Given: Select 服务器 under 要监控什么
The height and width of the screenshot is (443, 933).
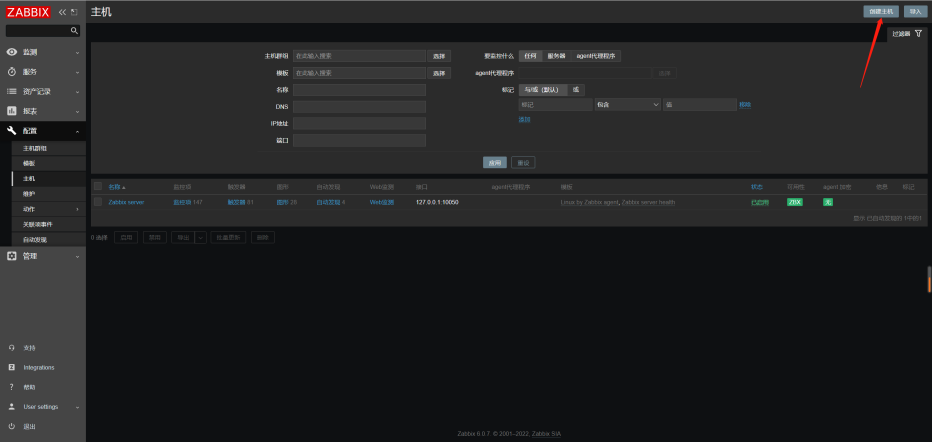Looking at the screenshot, I should click(556, 56).
